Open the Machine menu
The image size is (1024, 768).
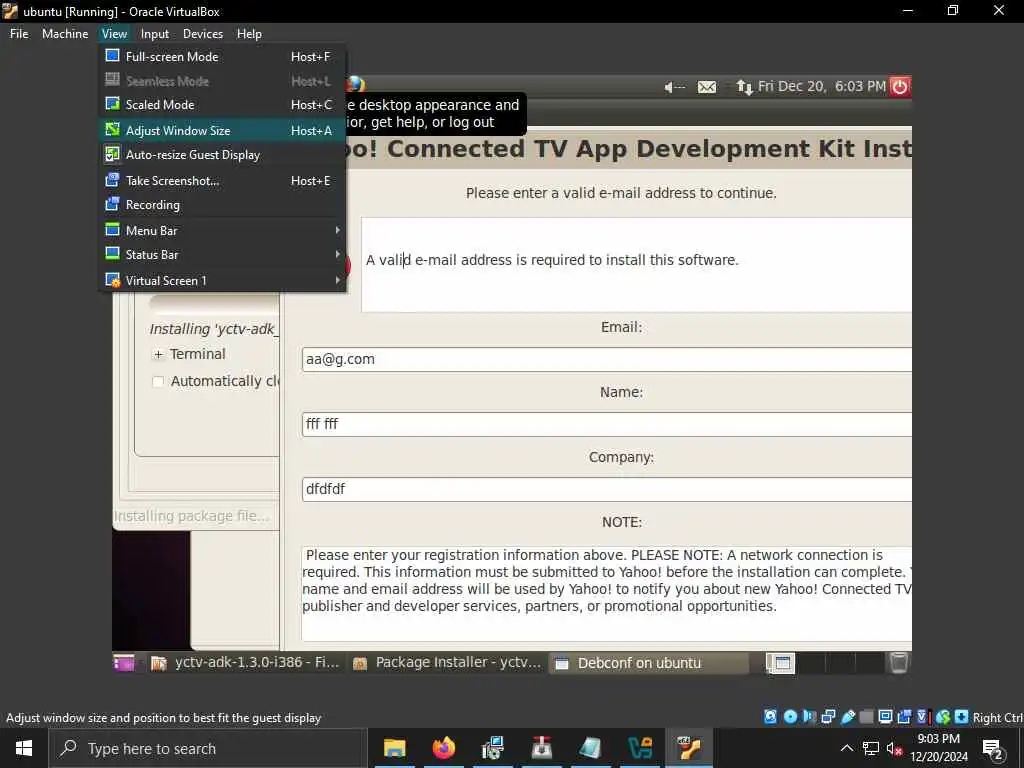click(65, 34)
